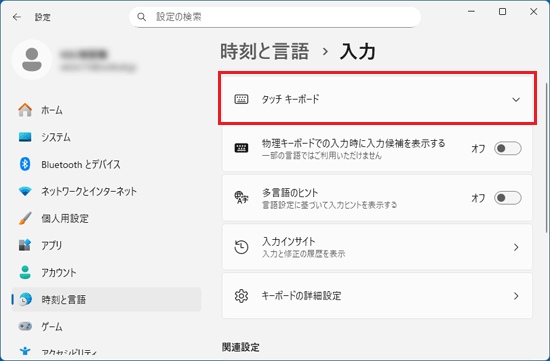
Task: Minimize the settings window
Action: pyautogui.click(x=471, y=12)
